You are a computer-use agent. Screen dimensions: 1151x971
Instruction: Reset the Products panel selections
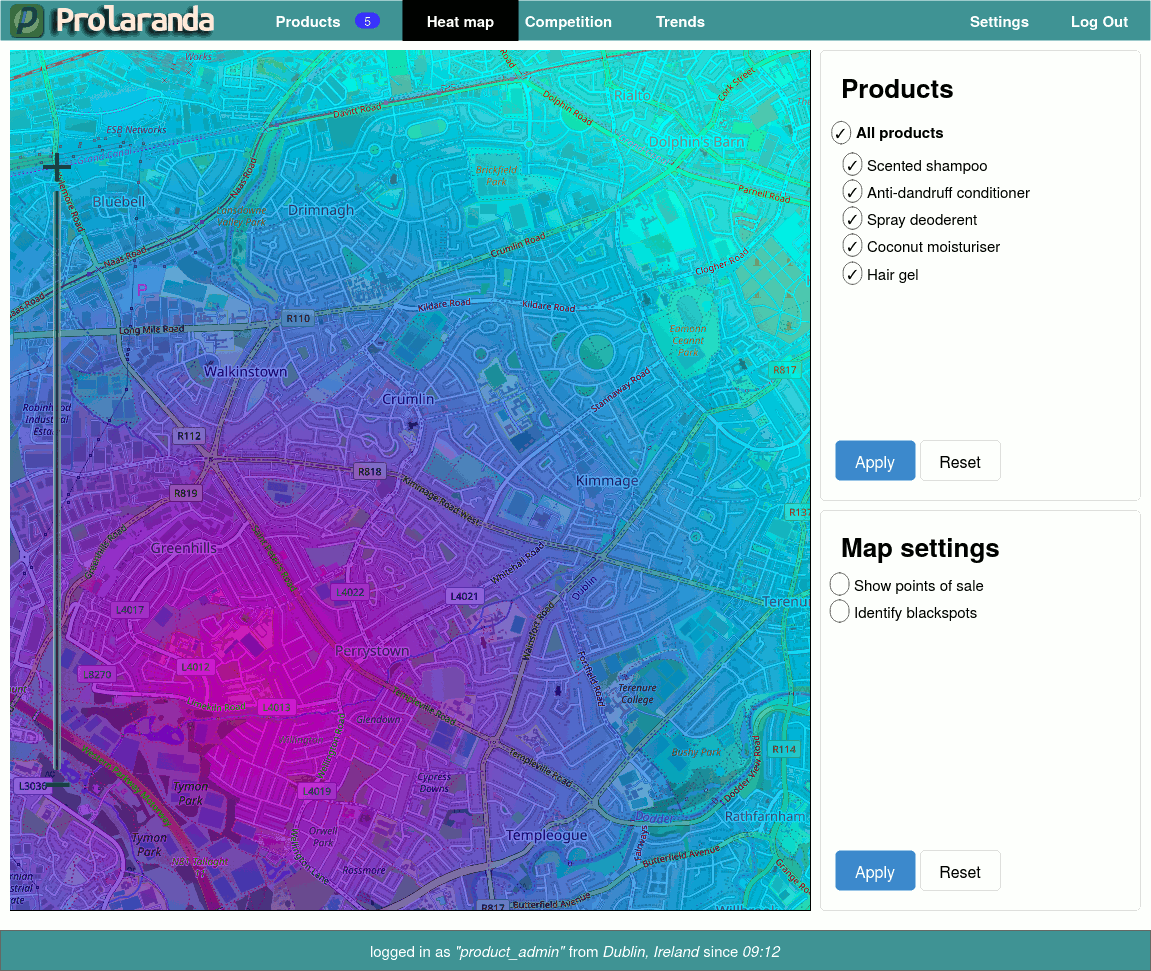coord(960,461)
